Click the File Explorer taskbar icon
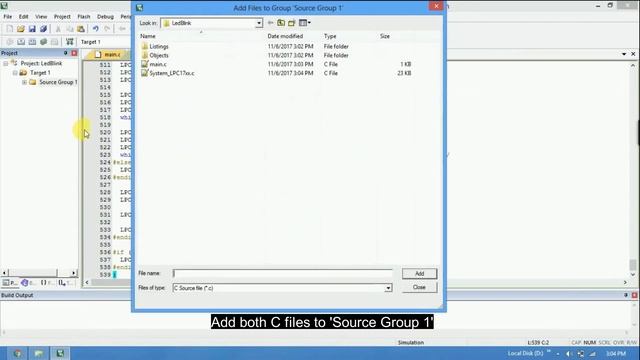 (39, 353)
